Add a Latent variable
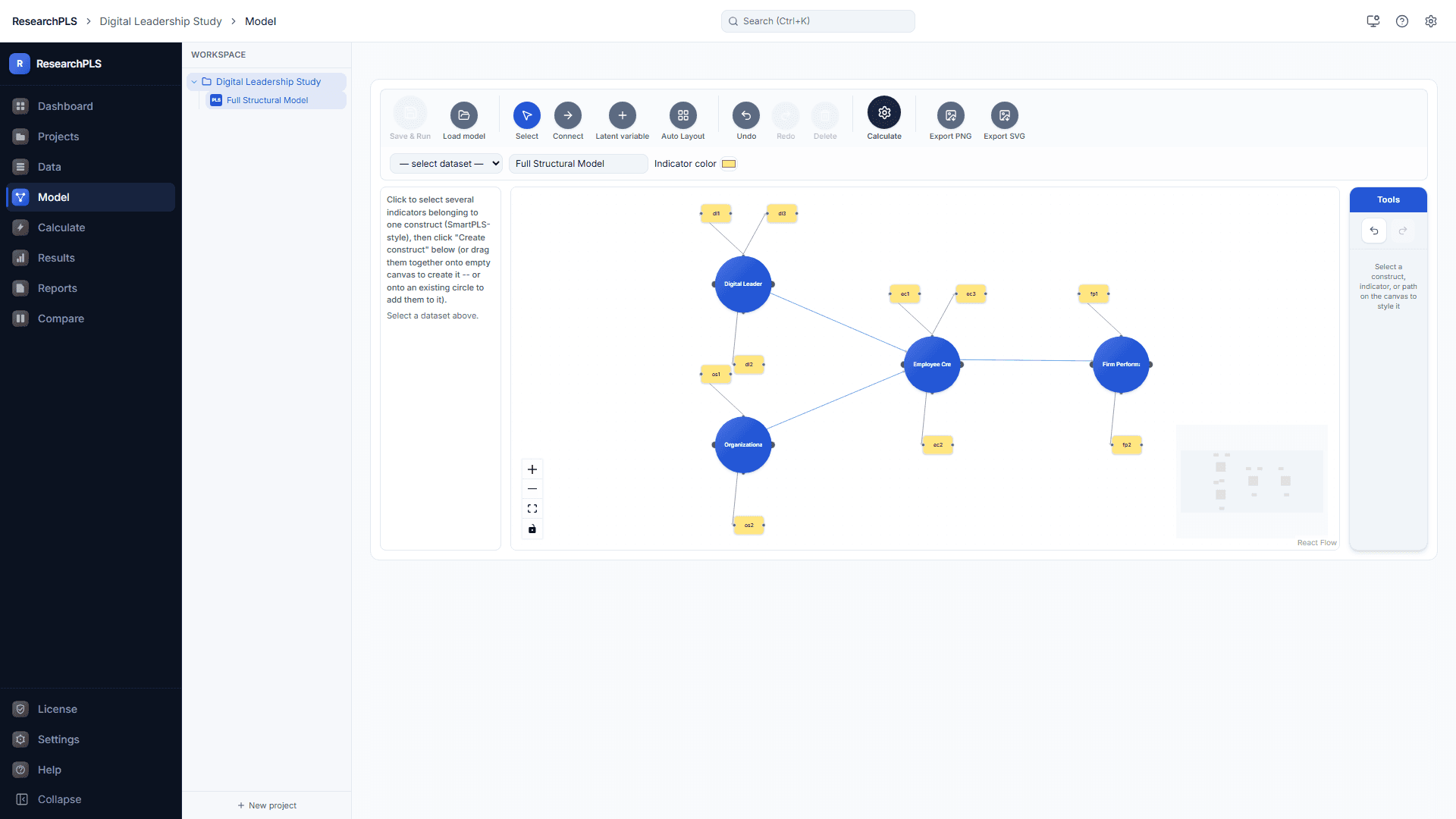The image size is (1456, 819). click(x=622, y=115)
